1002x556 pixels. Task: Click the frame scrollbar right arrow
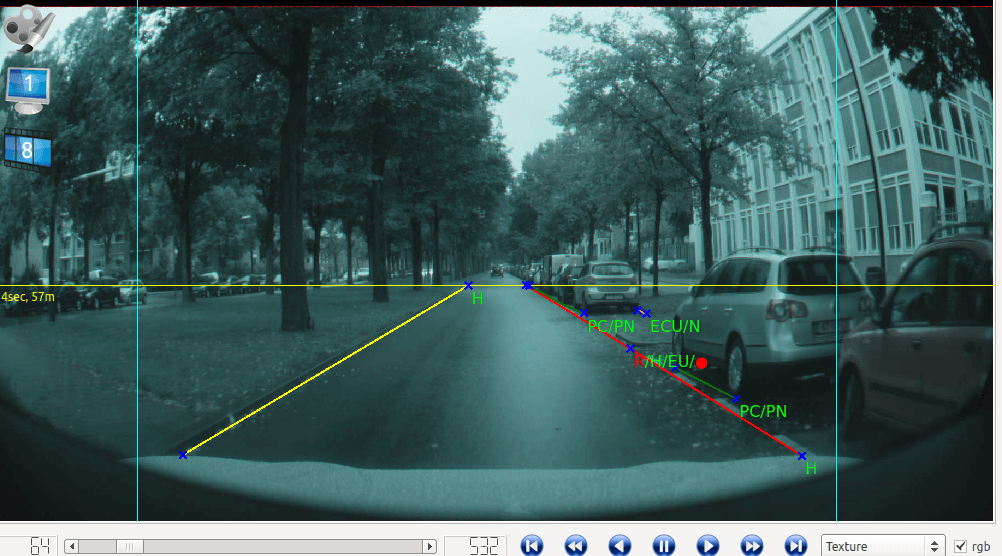429,546
